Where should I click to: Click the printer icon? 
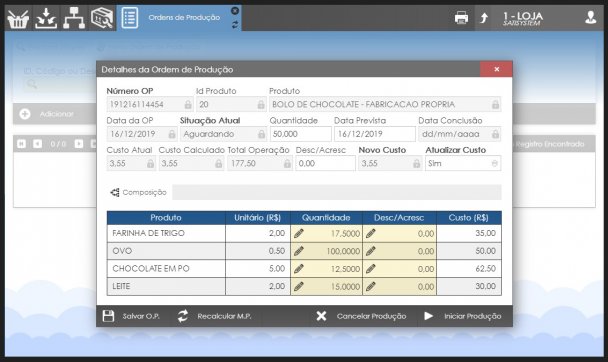[x=461, y=18]
